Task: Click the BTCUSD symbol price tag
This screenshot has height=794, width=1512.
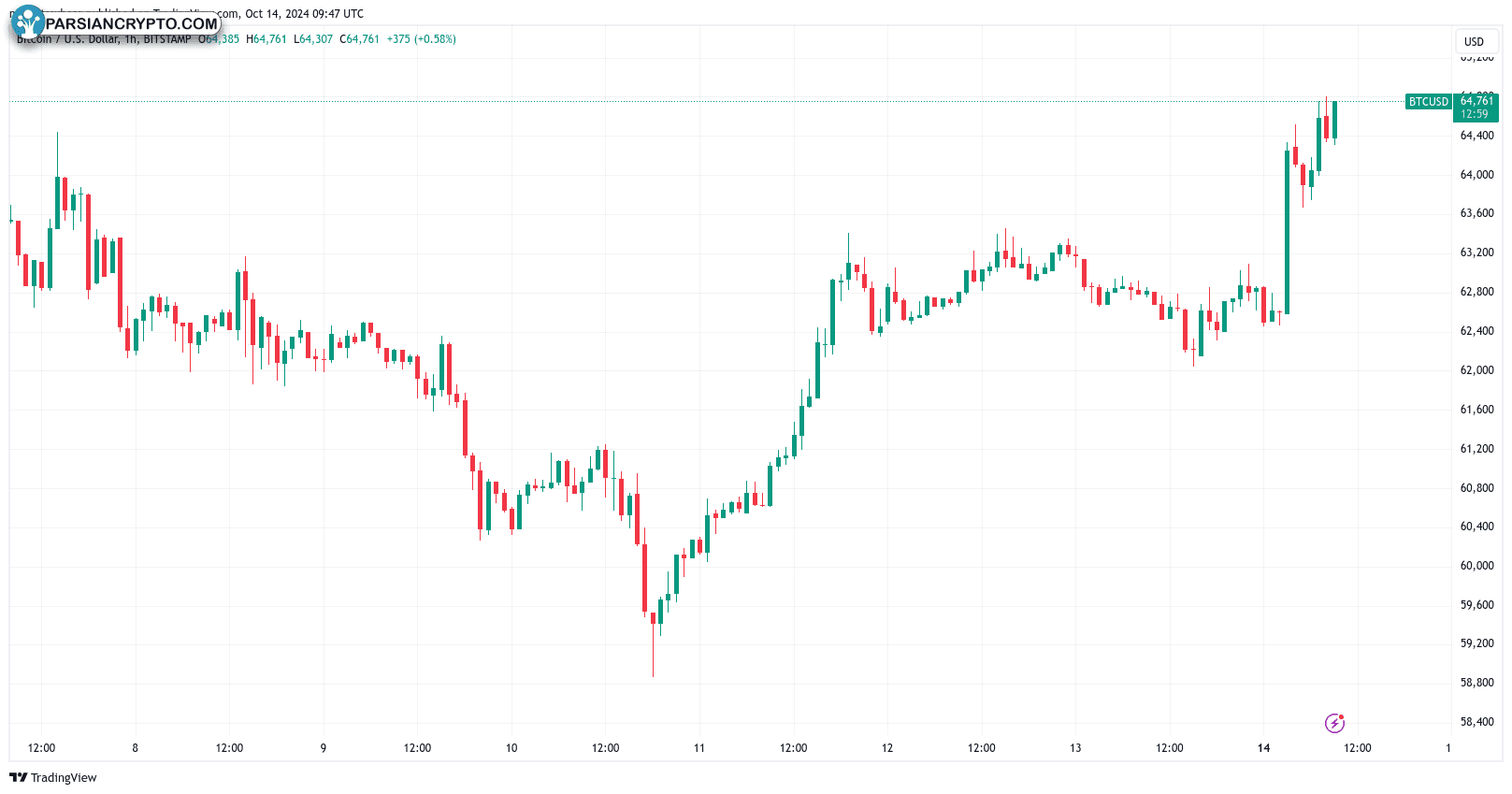Action: pyautogui.click(x=1428, y=102)
